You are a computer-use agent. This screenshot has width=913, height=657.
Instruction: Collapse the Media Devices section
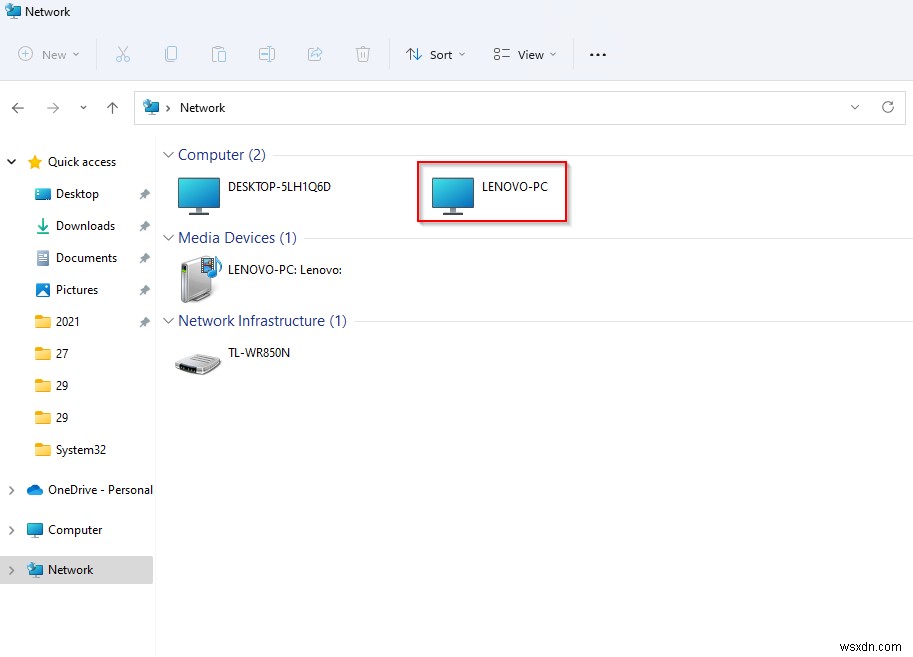point(167,238)
